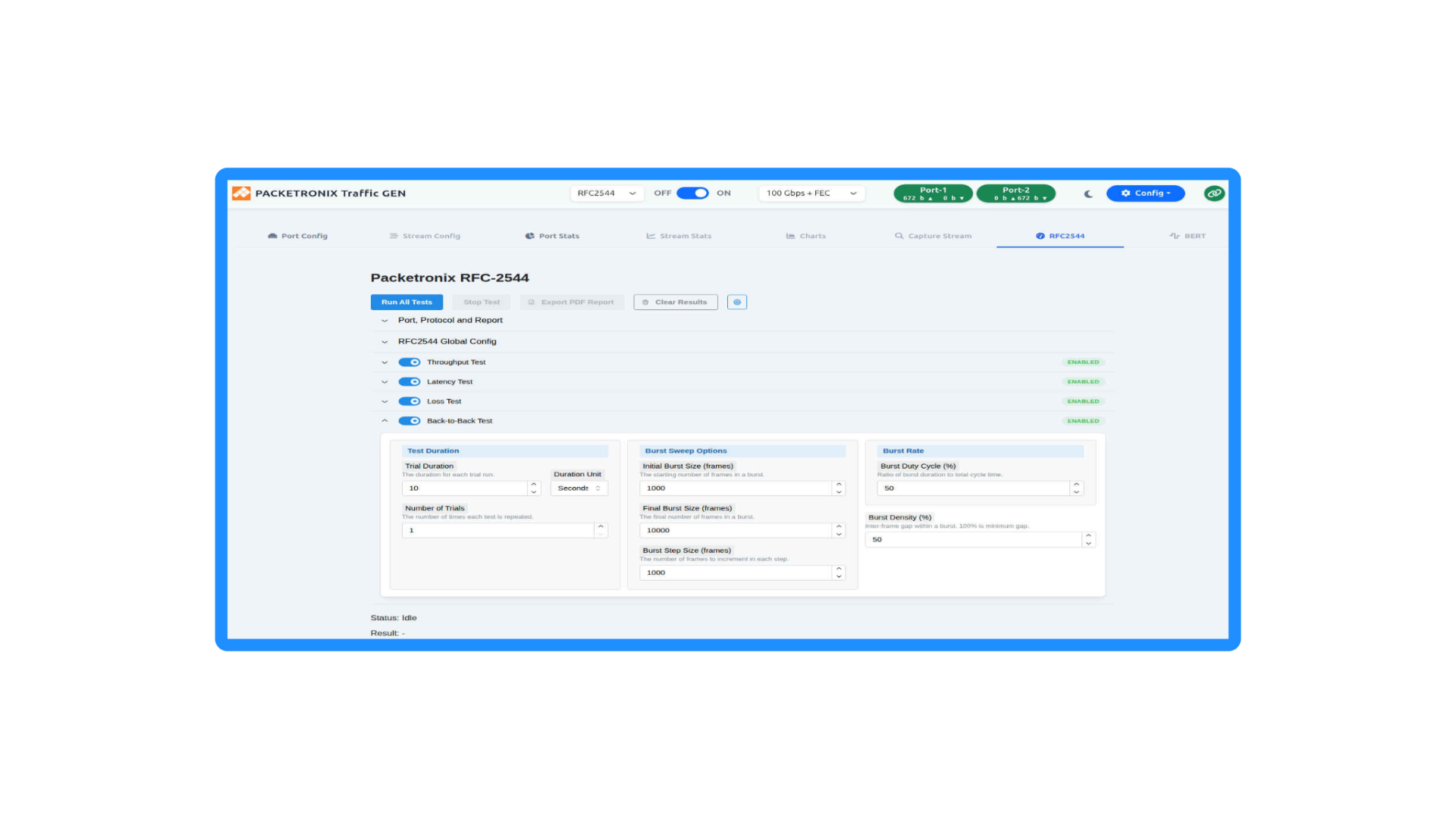Disable the Back-to-Back Test switch
The height and width of the screenshot is (819, 1456).
tap(409, 421)
